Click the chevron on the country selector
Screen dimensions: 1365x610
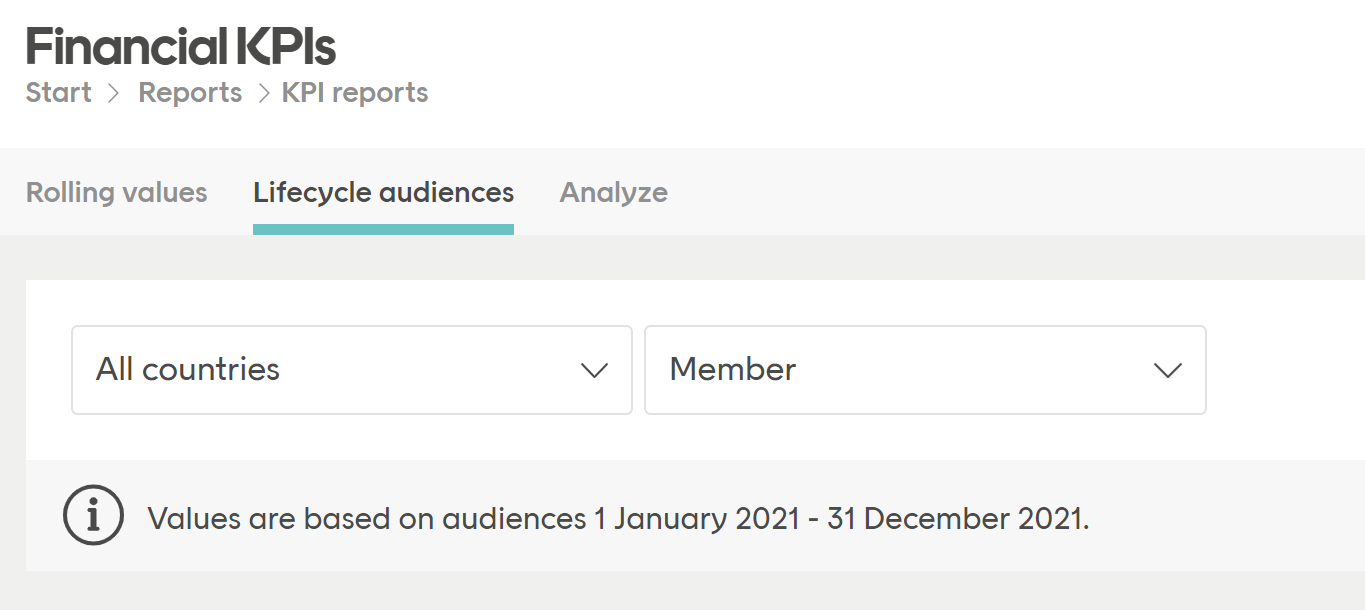[x=595, y=370]
